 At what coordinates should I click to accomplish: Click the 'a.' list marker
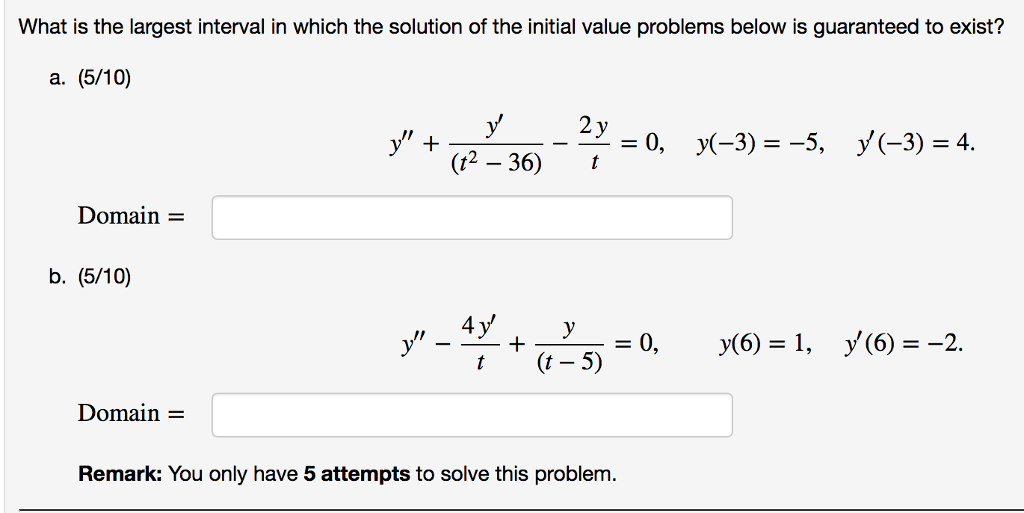click(57, 78)
